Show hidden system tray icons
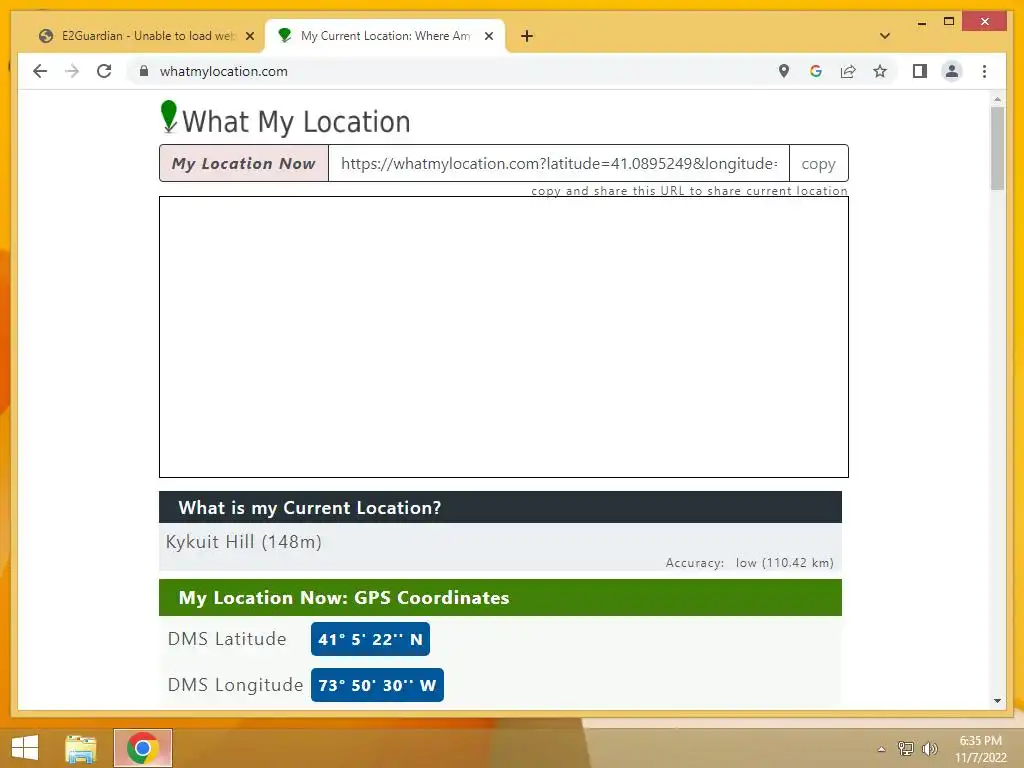1024x768 pixels. (882, 749)
